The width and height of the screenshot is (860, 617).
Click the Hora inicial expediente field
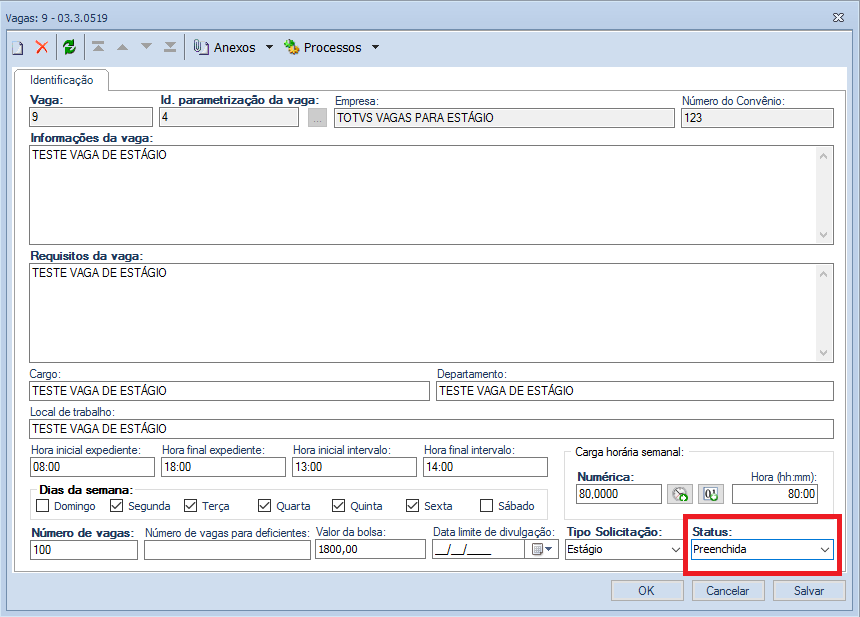[92, 467]
